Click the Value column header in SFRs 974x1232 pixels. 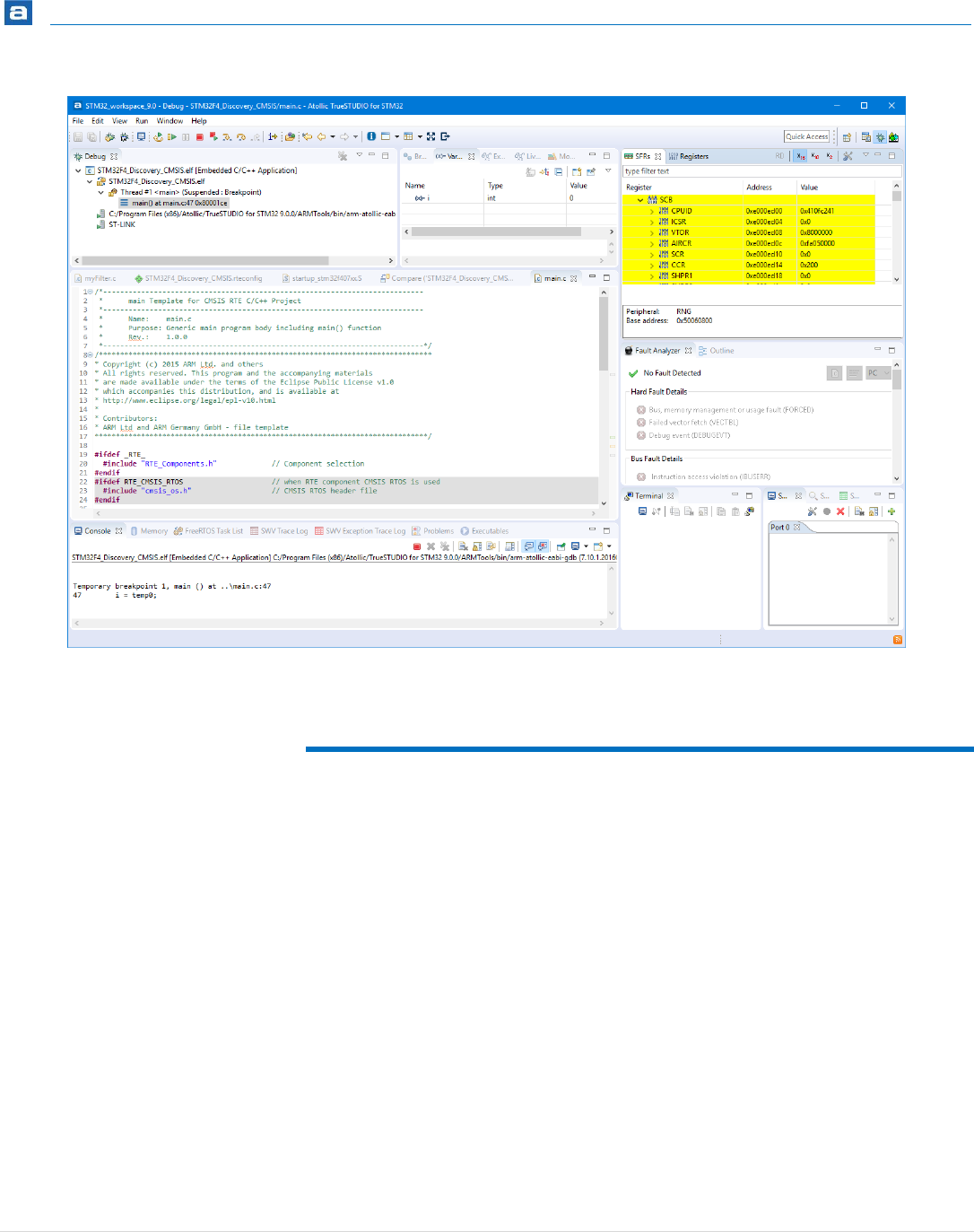pos(809,188)
